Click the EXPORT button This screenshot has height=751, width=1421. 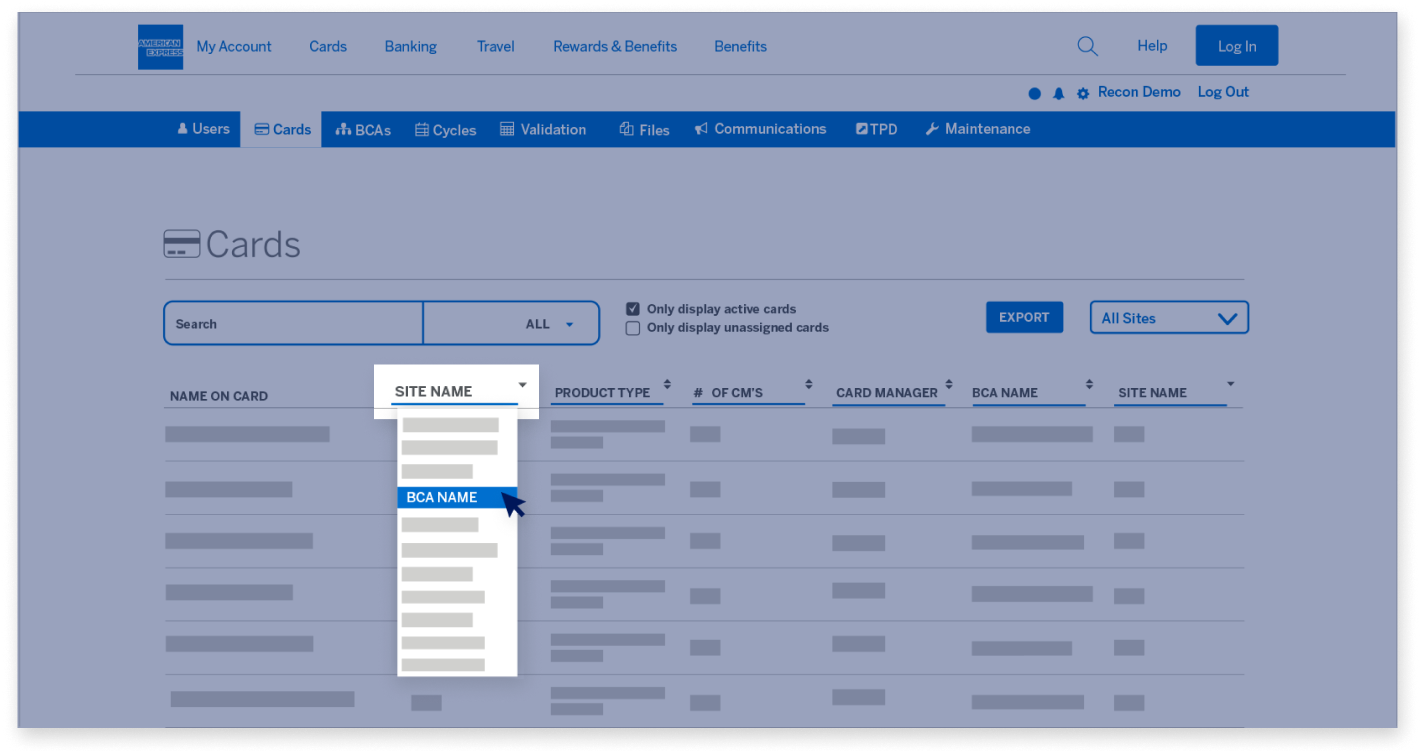click(x=1024, y=316)
